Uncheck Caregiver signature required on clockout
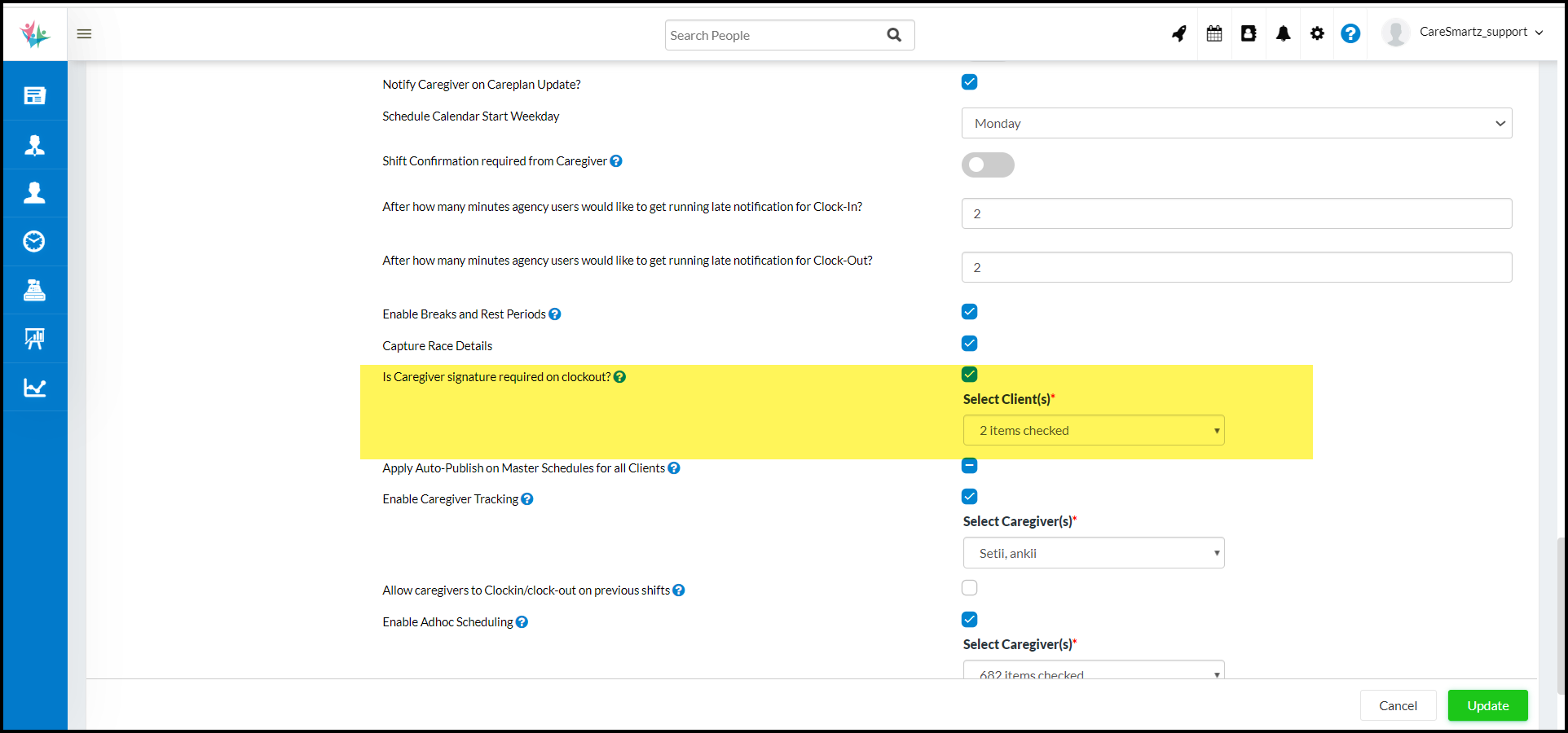The width and height of the screenshot is (1568, 733). [969, 375]
